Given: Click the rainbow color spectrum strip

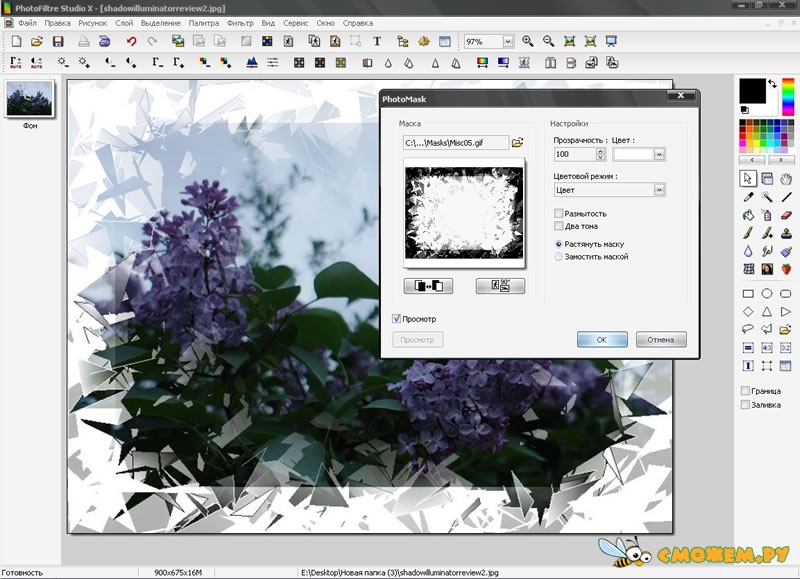Looking at the screenshot, I should 788,96.
